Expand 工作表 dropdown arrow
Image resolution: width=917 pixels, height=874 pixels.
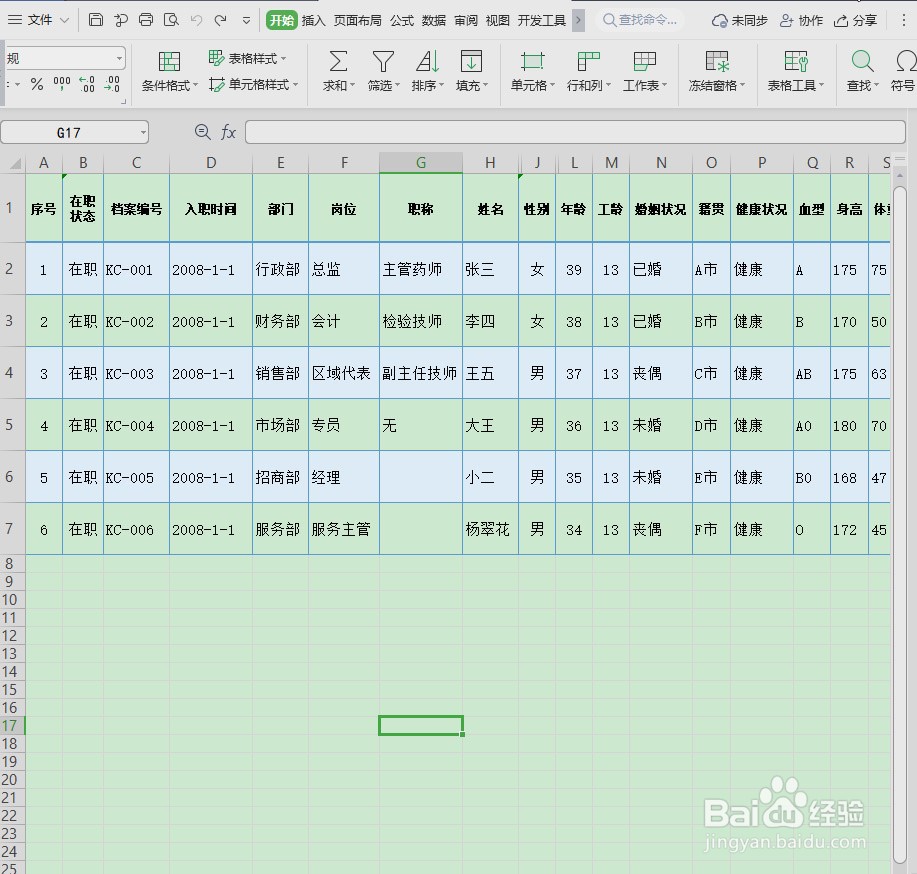click(x=664, y=85)
